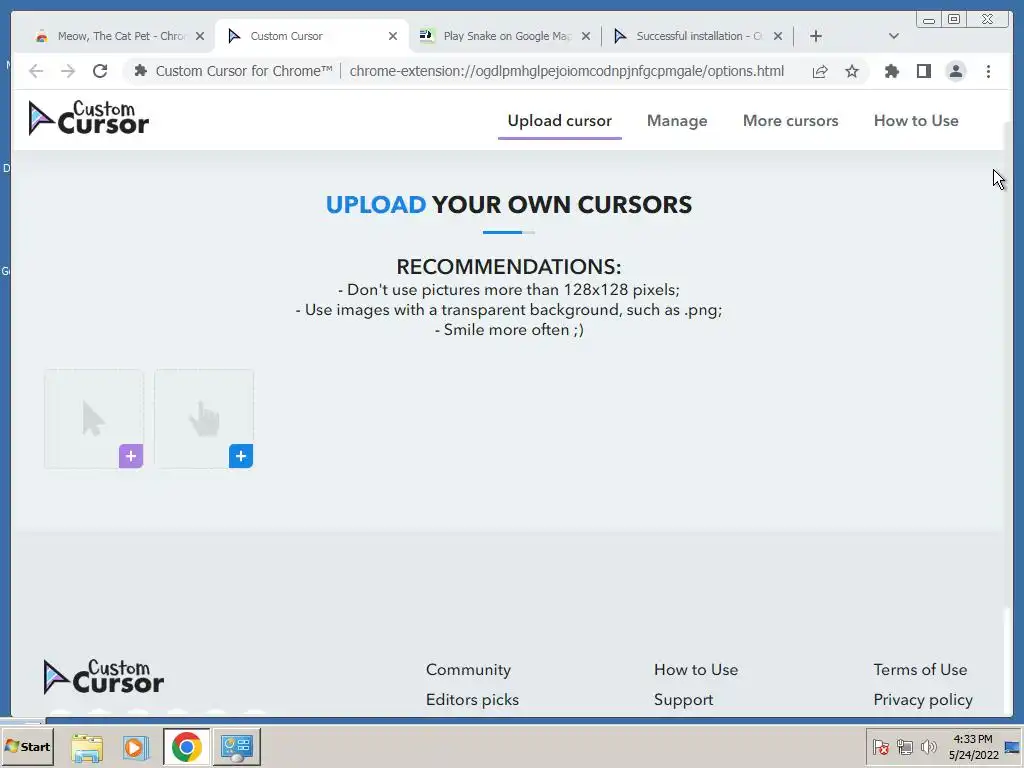Go back to previous page
Image resolution: width=1024 pixels, height=768 pixels.
pos(36,71)
